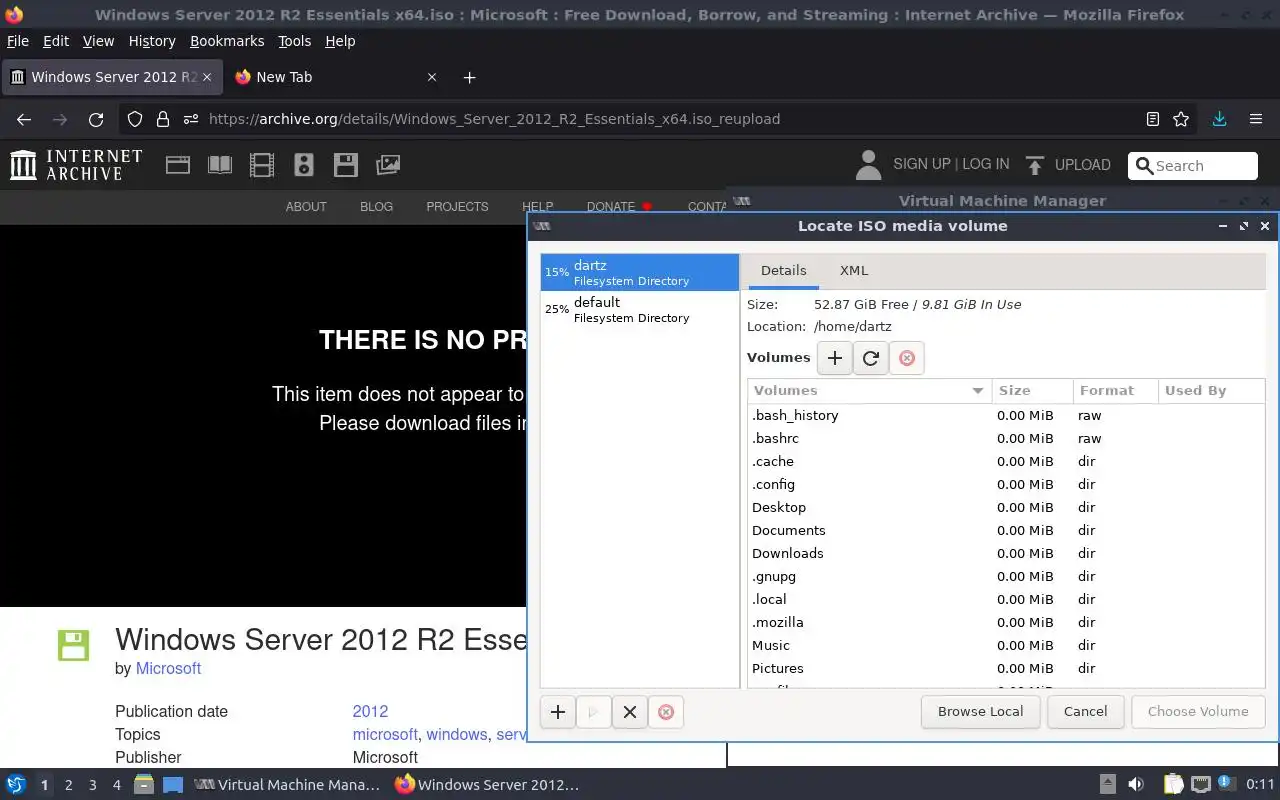Open Archive images icon

click(x=388, y=165)
